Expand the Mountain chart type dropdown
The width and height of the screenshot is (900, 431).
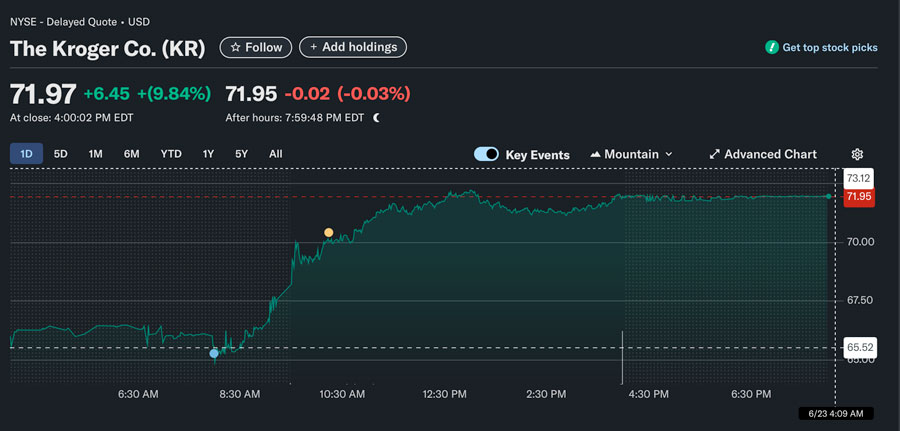tap(631, 154)
